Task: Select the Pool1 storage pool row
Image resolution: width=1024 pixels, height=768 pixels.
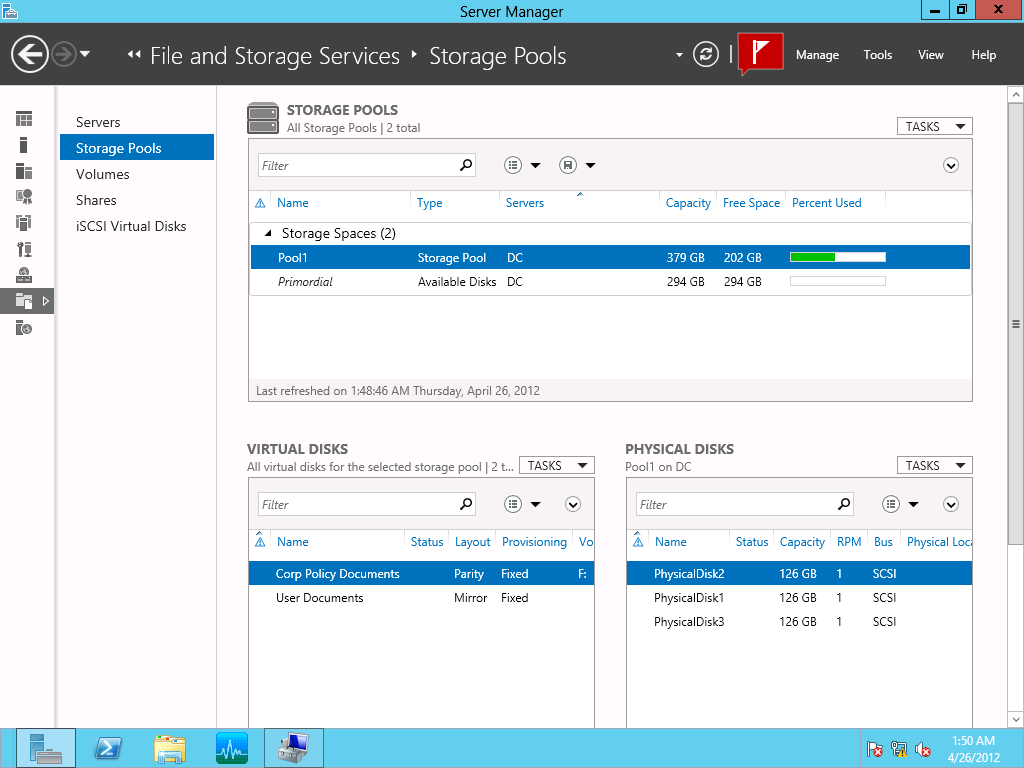Action: click(610, 257)
